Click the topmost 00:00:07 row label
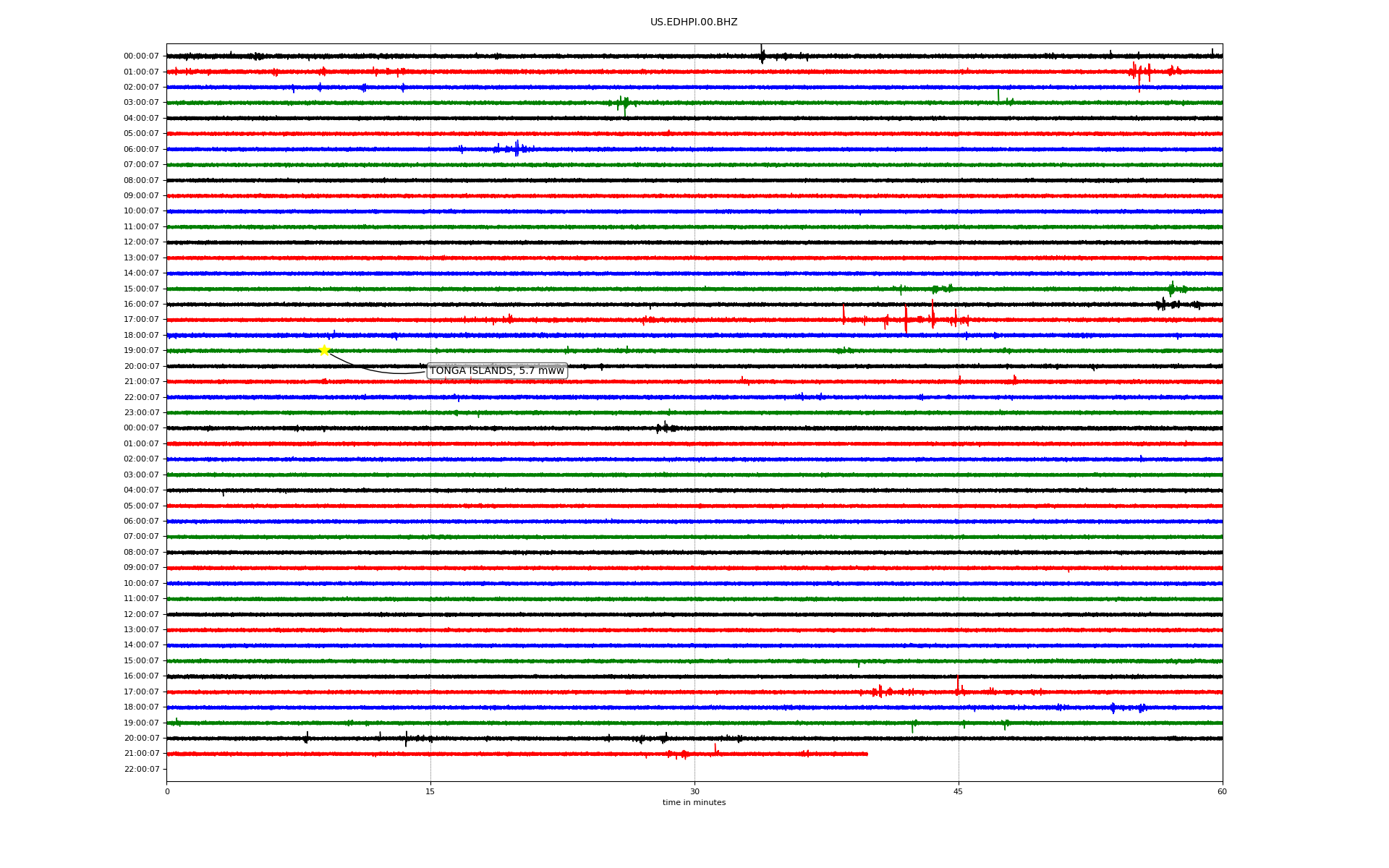This screenshot has width=1389, height=868. point(141,56)
